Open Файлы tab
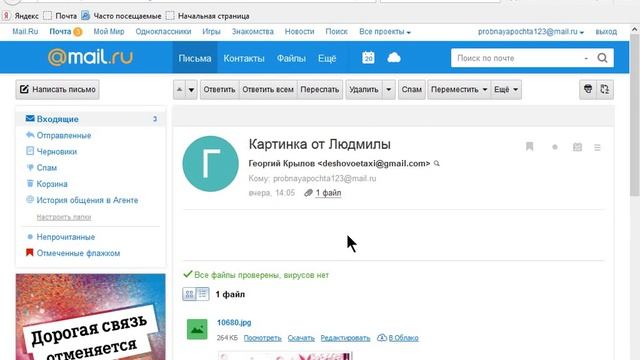This screenshot has width=640, height=360. click(x=291, y=58)
